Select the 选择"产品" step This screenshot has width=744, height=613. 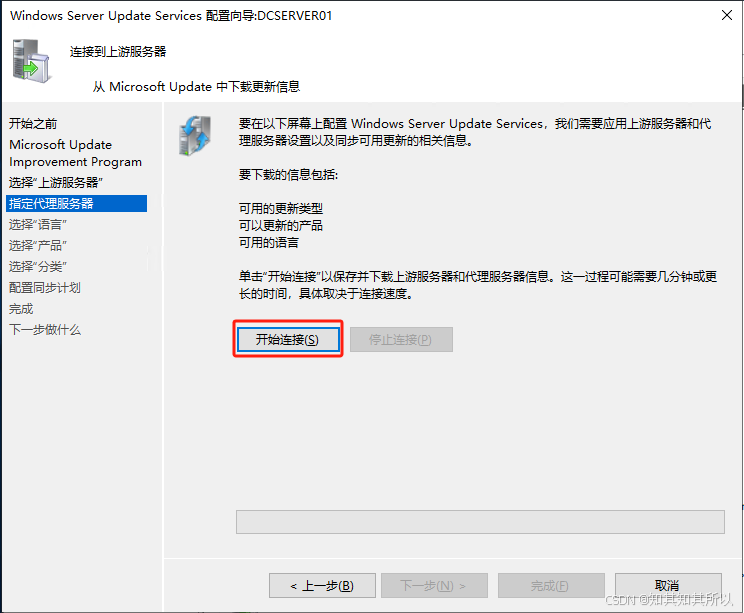pos(37,245)
